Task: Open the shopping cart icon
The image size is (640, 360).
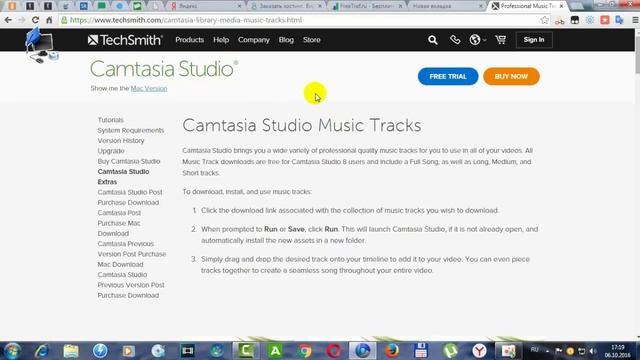Action: (x=500, y=40)
